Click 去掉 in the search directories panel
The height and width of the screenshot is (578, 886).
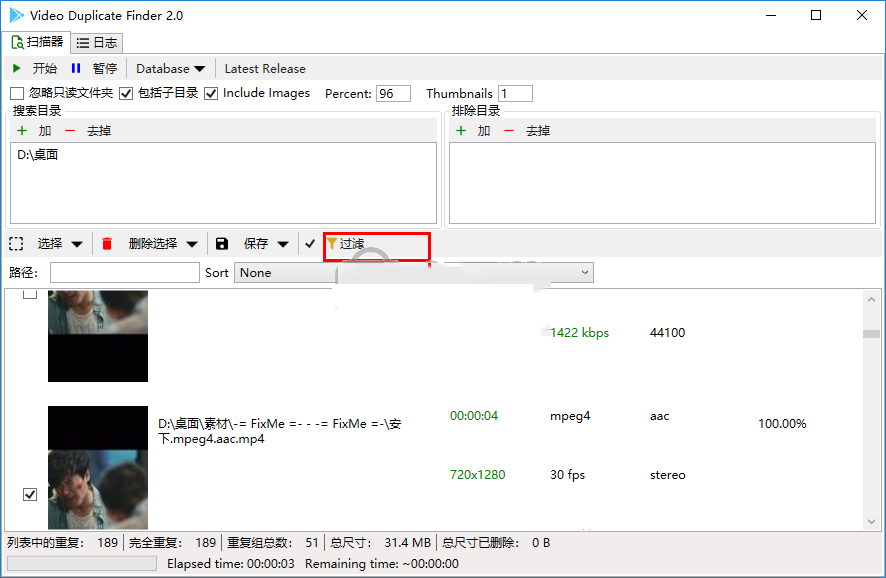point(99,131)
